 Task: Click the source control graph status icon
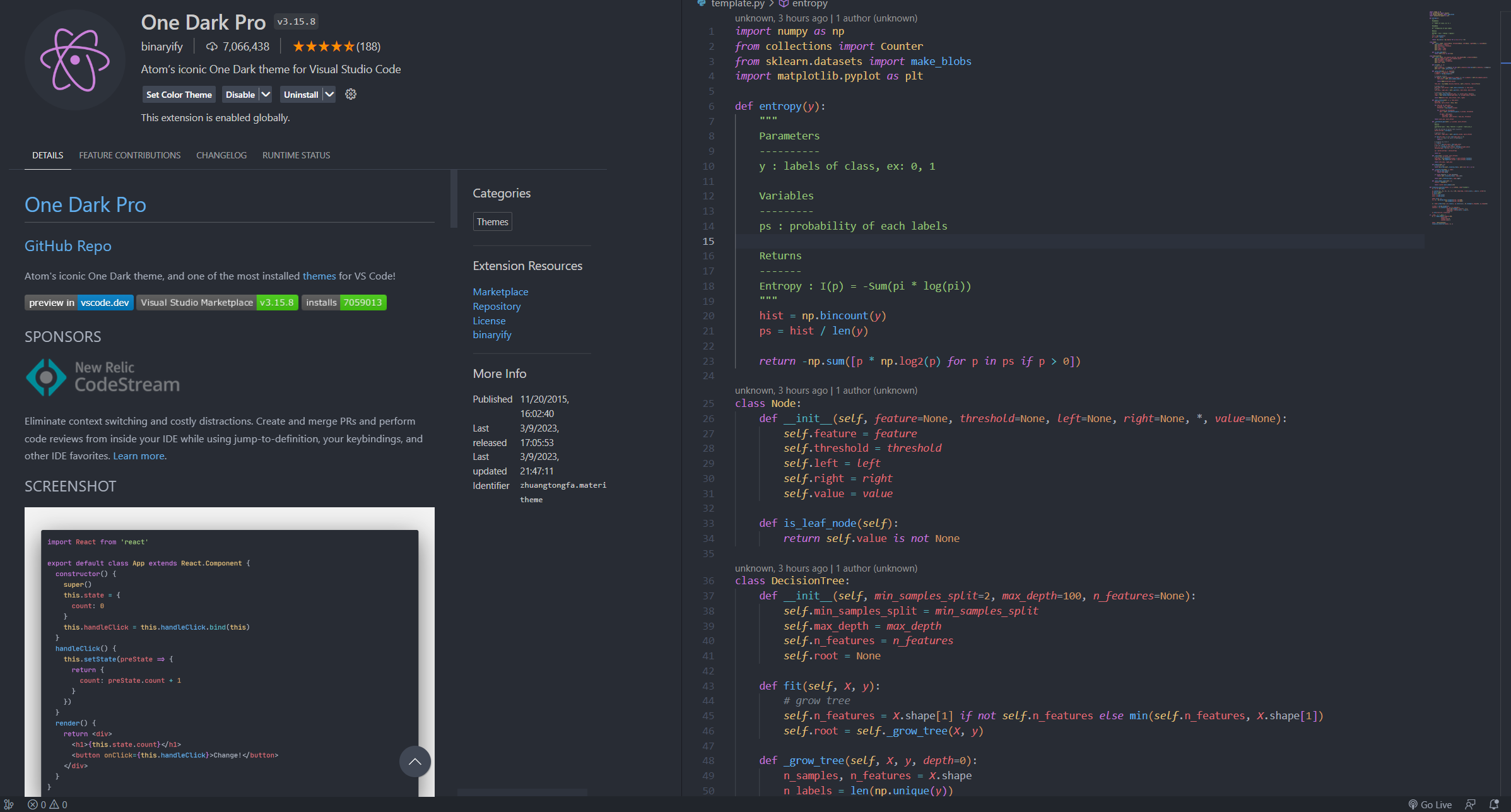[9, 804]
